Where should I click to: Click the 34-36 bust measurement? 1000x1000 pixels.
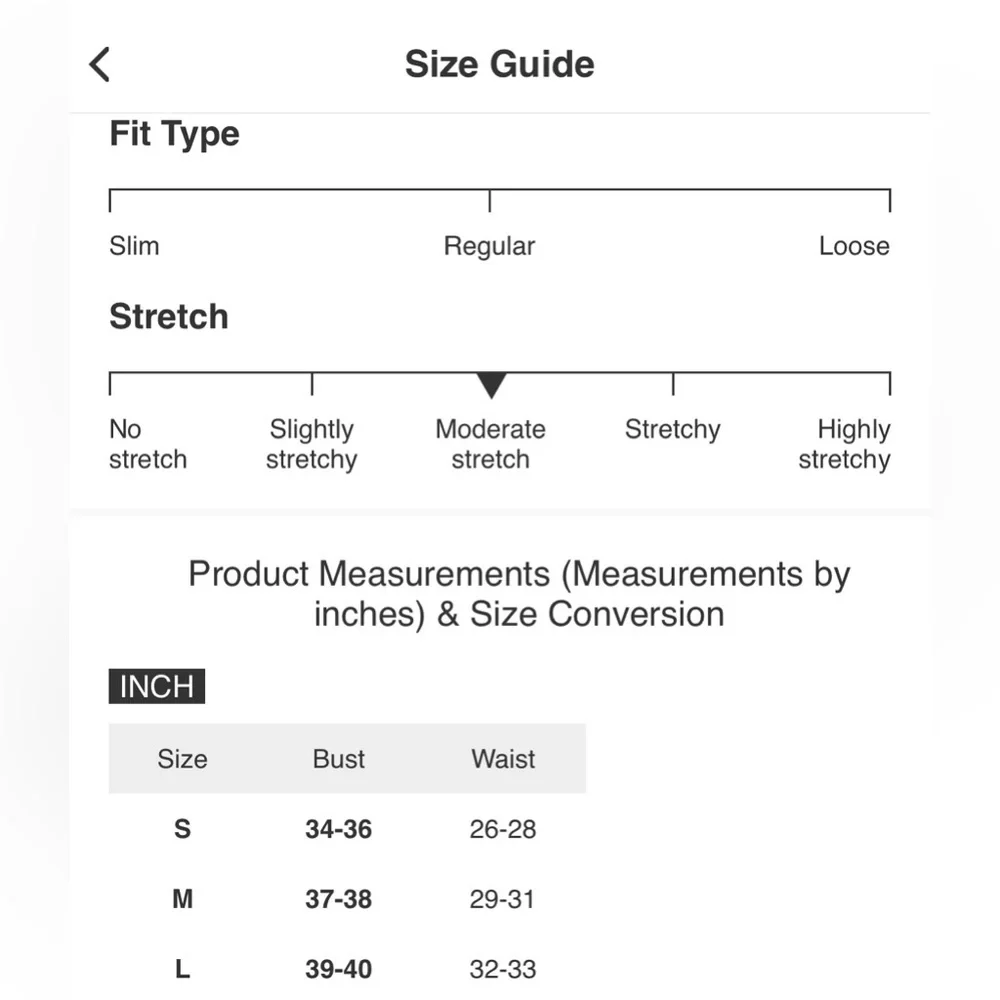coord(338,829)
